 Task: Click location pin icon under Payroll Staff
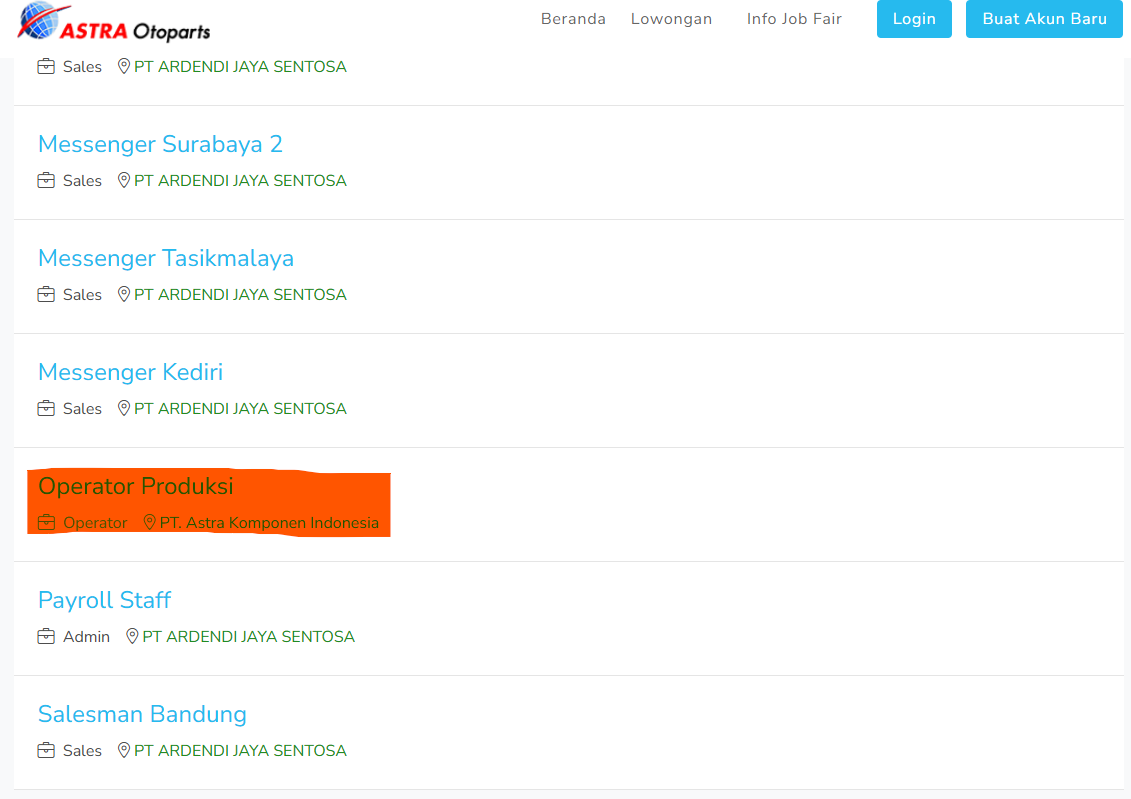tap(132, 636)
